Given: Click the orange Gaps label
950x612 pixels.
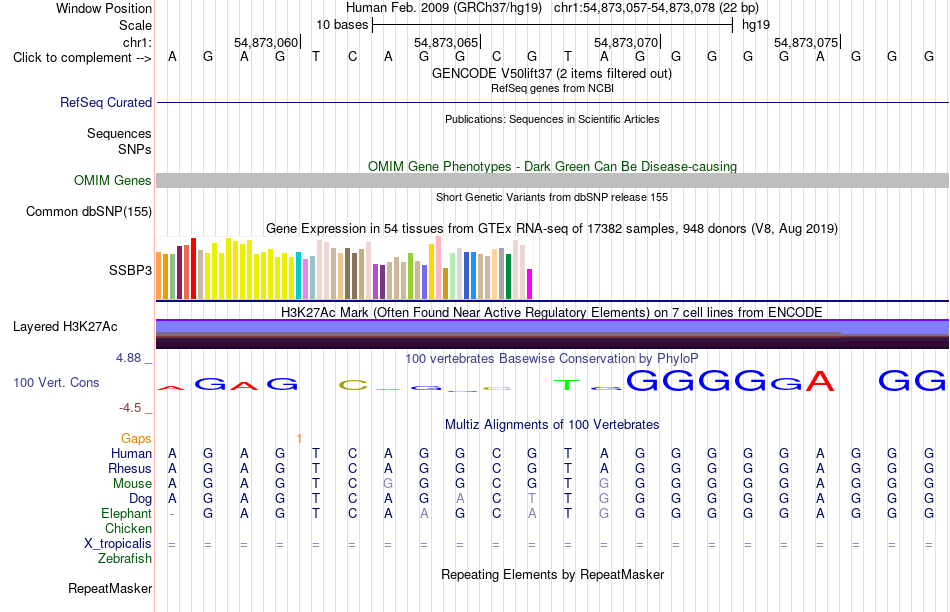Looking at the screenshot, I should tap(136, 438).
